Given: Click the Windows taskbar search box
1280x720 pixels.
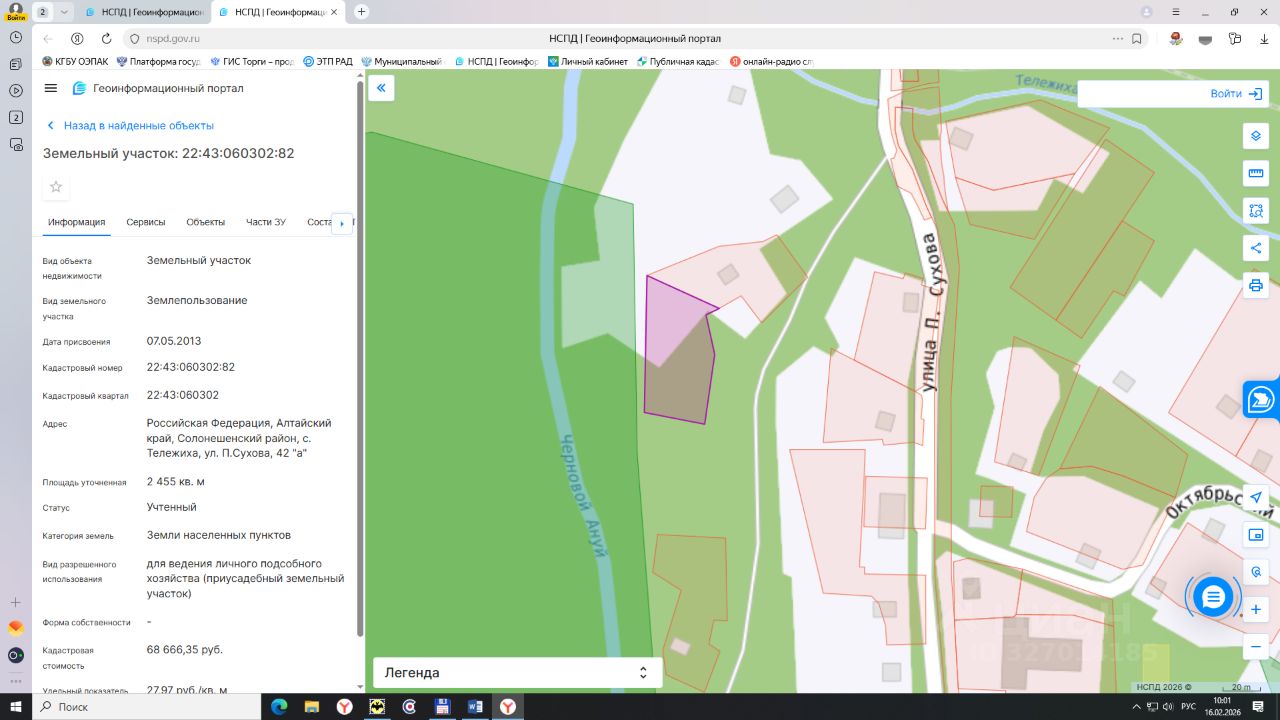Looking at the screenshot, I should click(146, 707).
